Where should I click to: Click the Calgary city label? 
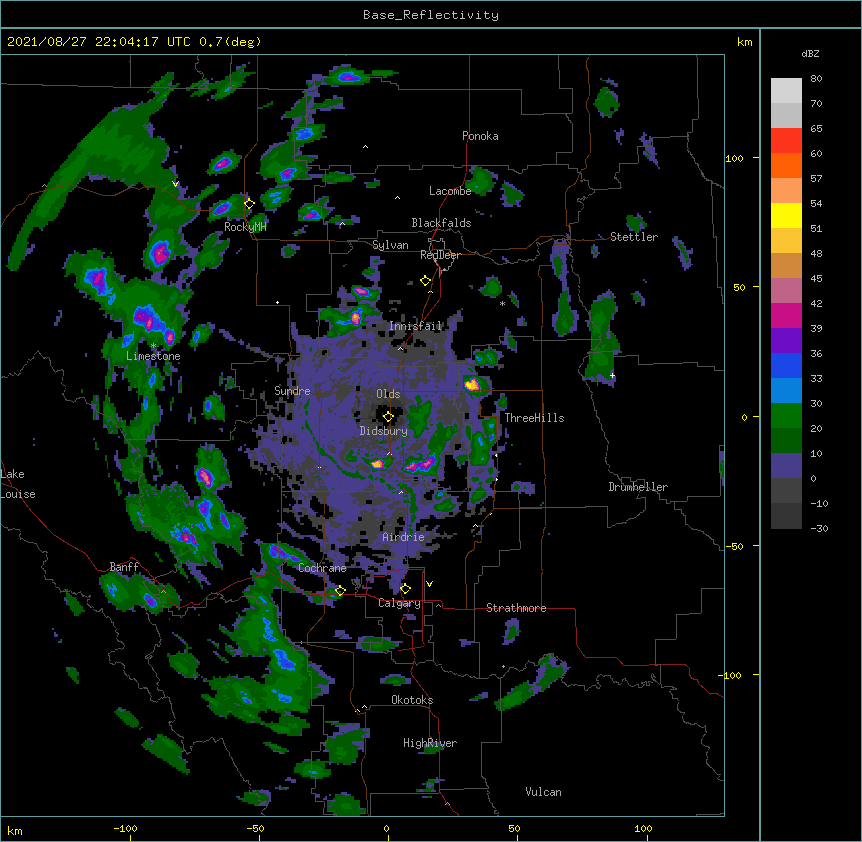[x=400, y=603]
